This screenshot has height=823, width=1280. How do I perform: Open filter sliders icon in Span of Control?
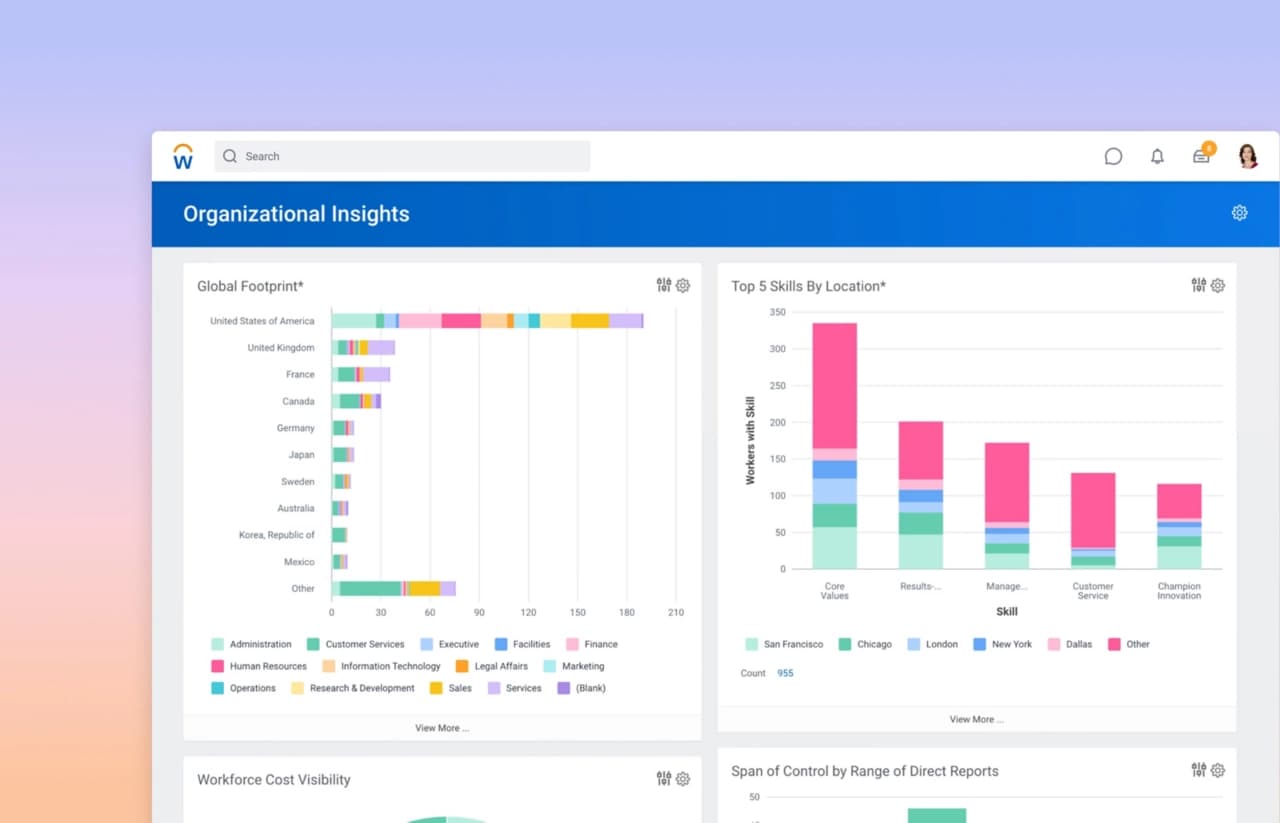[1199, 769]
